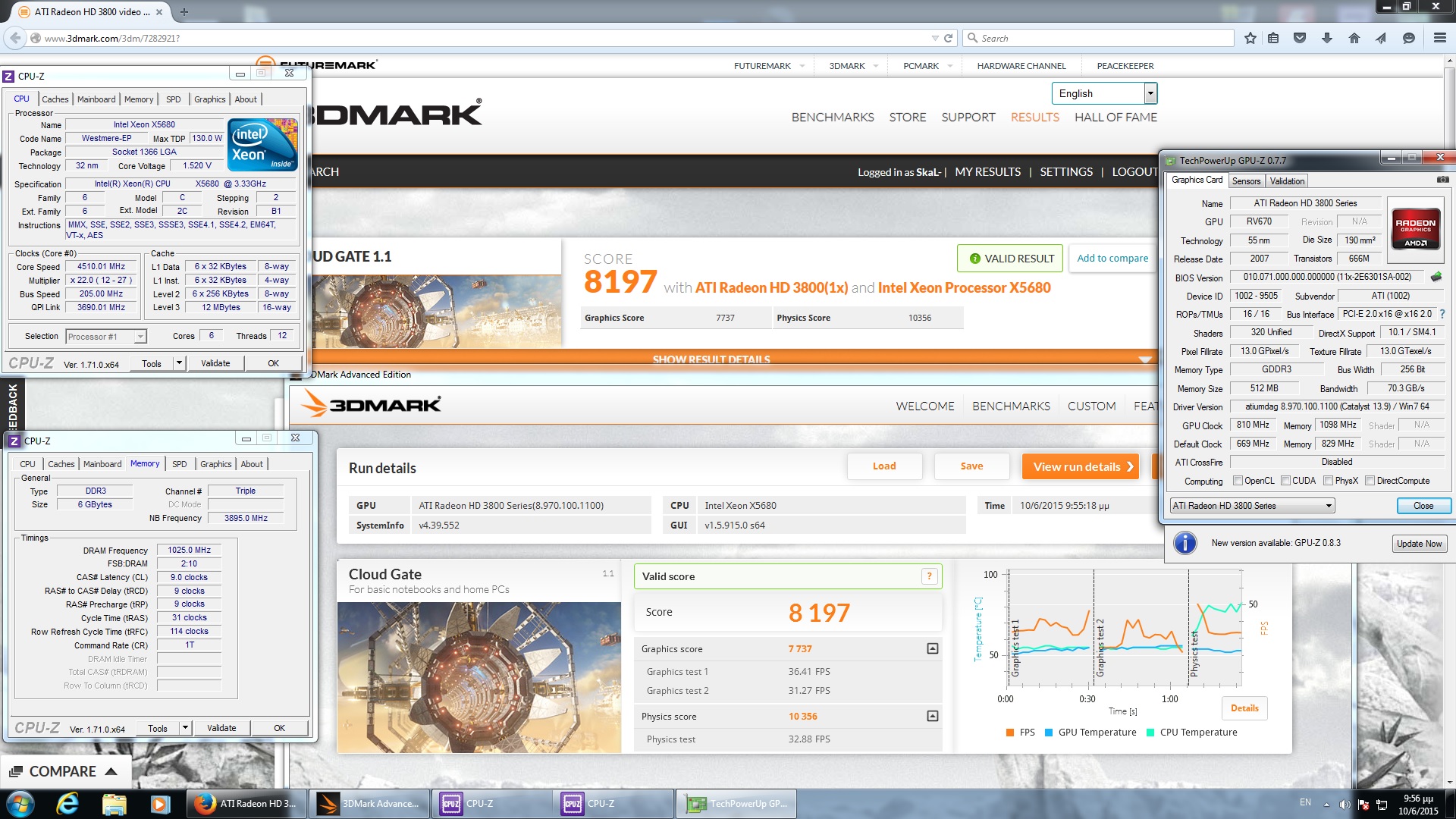Expand the Compare panel arrow
The height and width of the screenshot is (819, 1456).
111,771
